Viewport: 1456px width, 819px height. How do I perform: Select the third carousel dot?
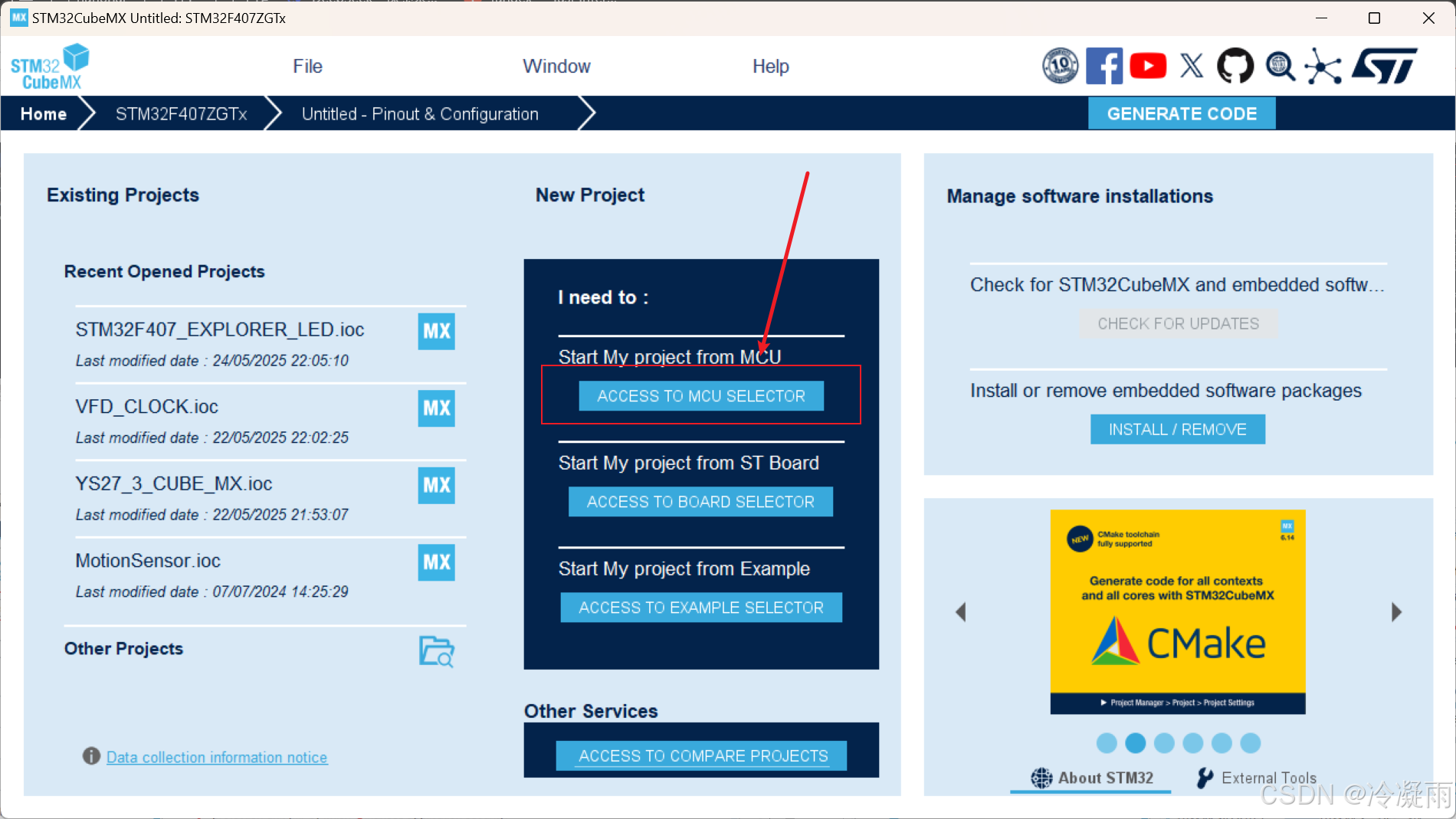(1164, 742)
